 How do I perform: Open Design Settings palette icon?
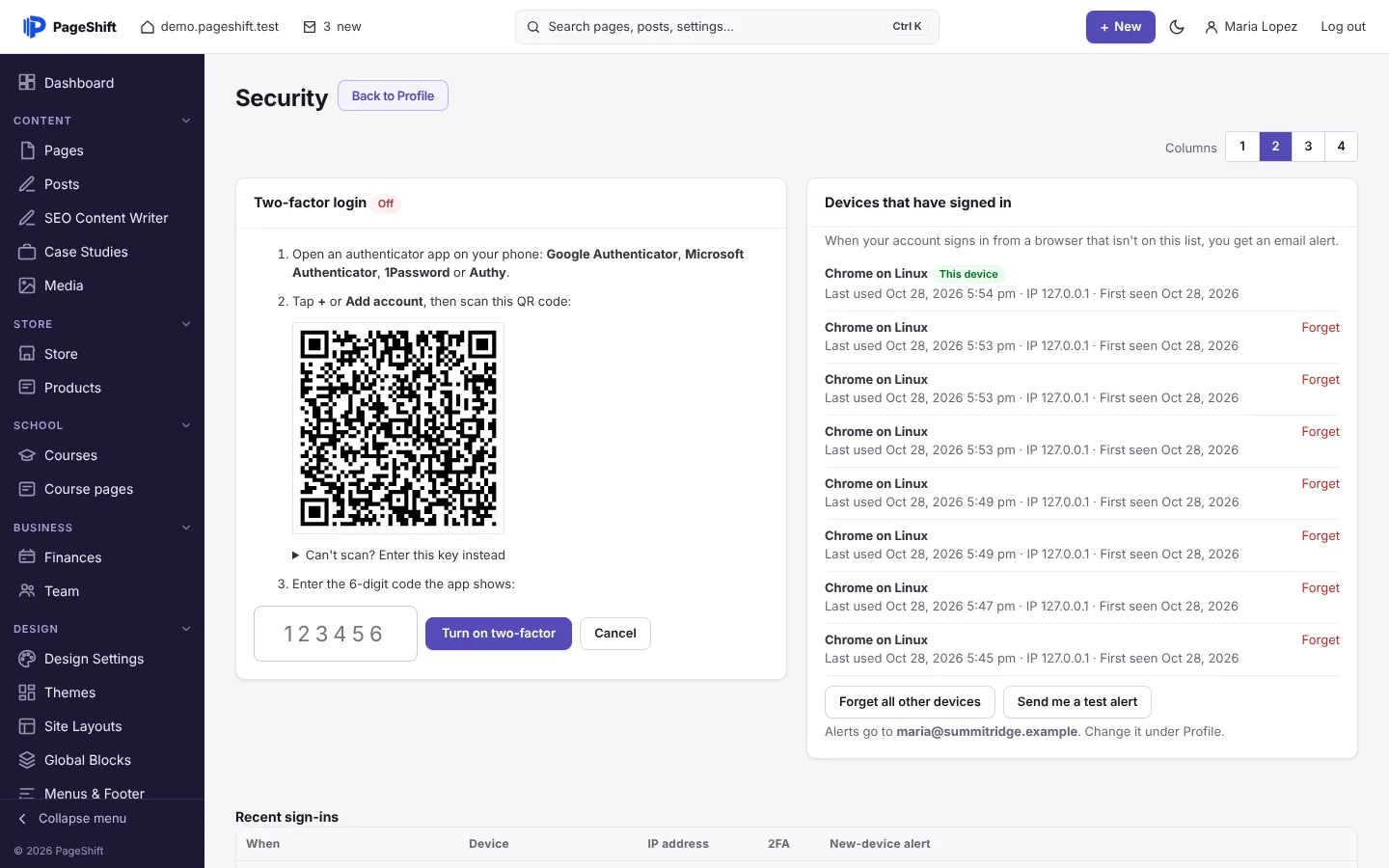pyautogui.click(x=27, y=659)
